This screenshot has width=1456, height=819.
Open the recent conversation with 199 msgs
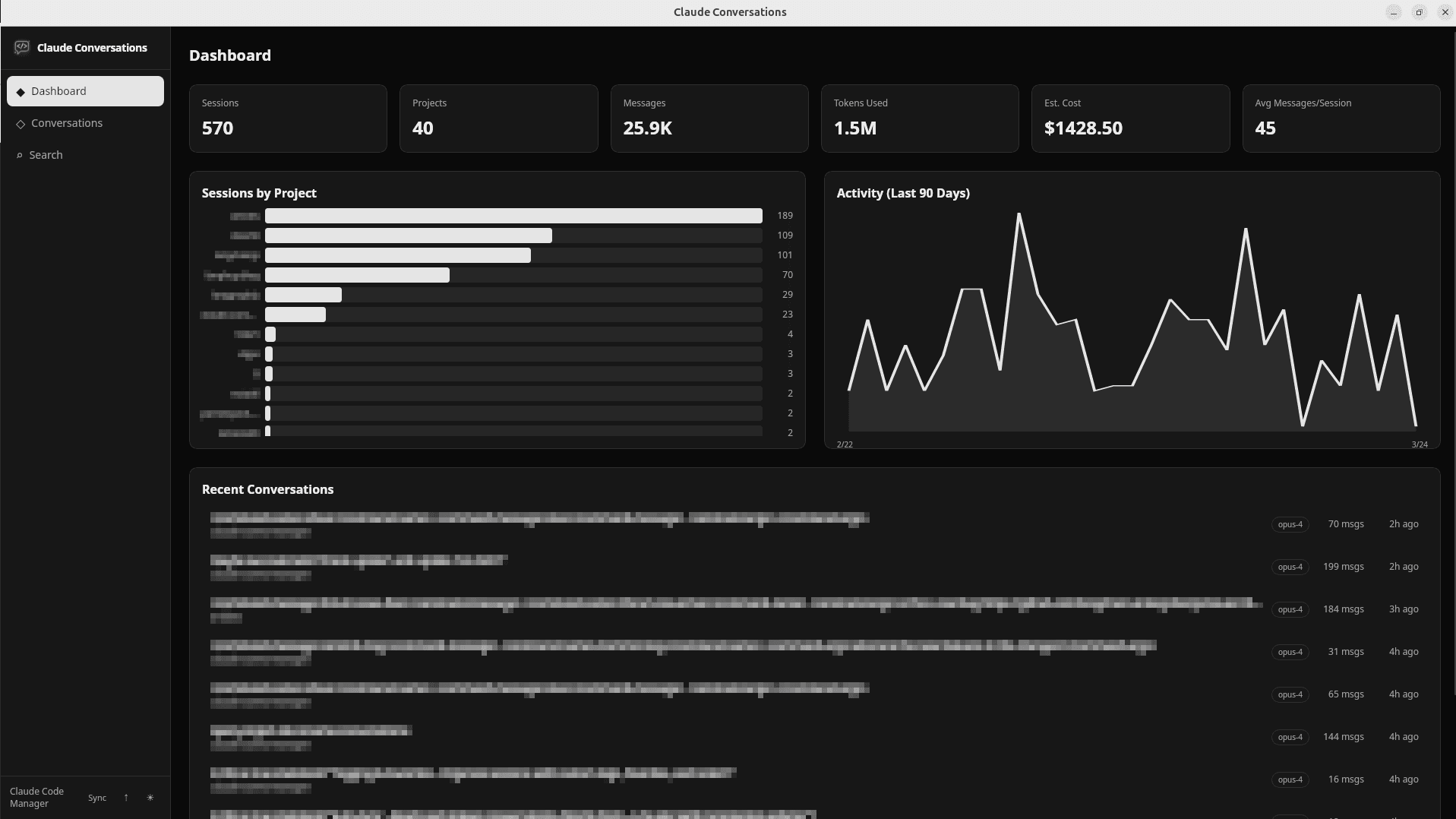tap(358, 567)
